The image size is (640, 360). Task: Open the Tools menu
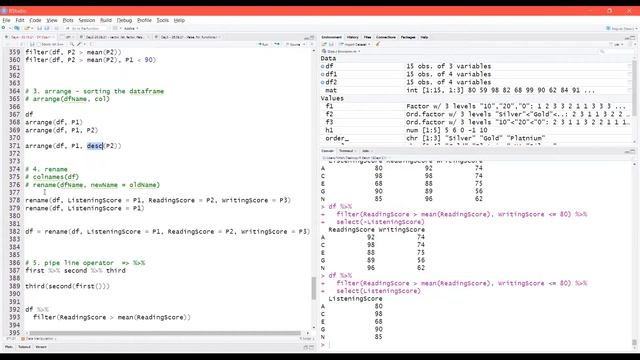tap(162, 20)
